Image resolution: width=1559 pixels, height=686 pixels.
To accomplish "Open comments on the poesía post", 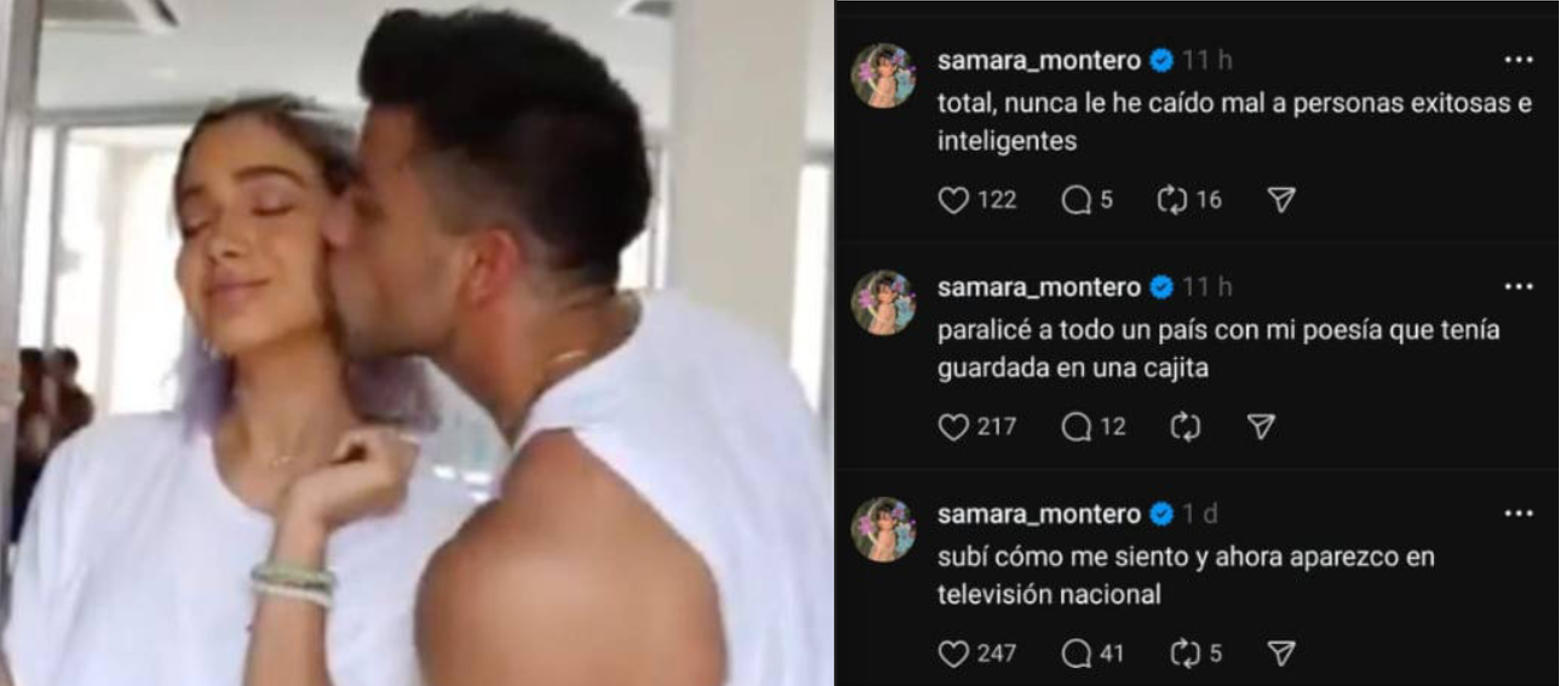I will point(1076,428).
